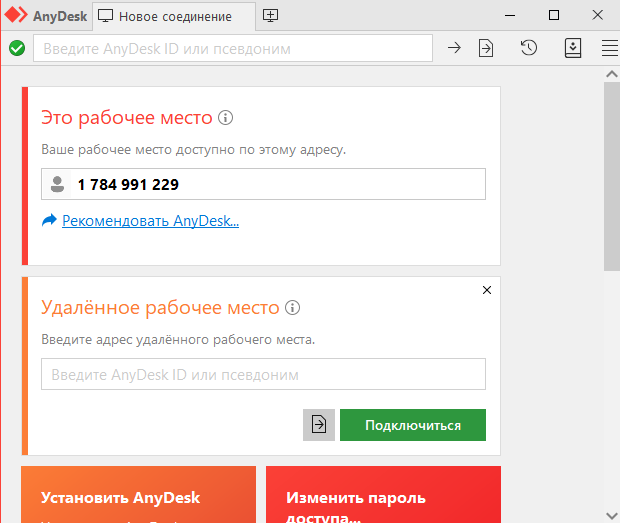Click the "Подключиться" button
This screenshot has width=620, height=523.
(413, 425)
